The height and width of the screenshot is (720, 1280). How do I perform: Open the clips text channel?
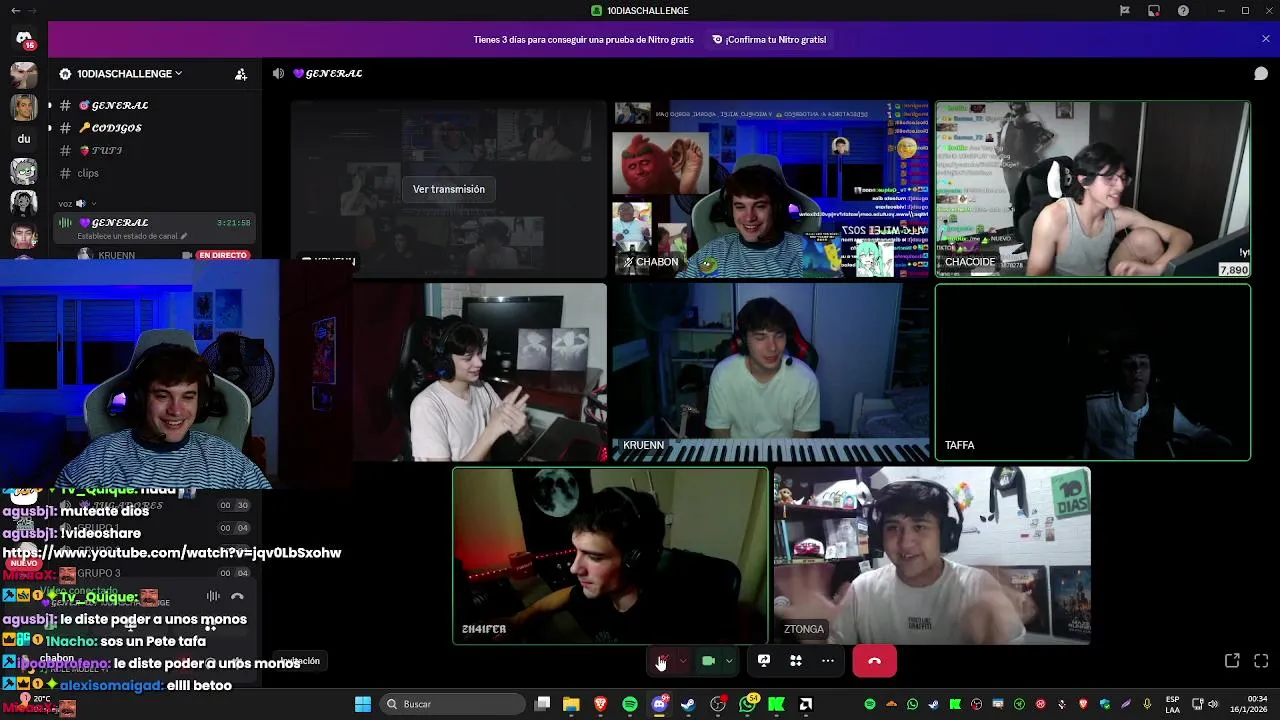click(155, 173)
